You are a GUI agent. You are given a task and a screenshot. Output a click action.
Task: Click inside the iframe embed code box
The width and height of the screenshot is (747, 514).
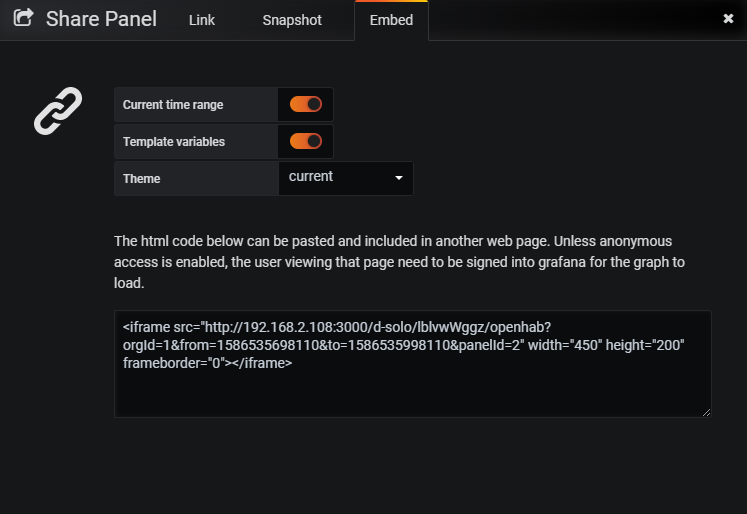(412, 388)
